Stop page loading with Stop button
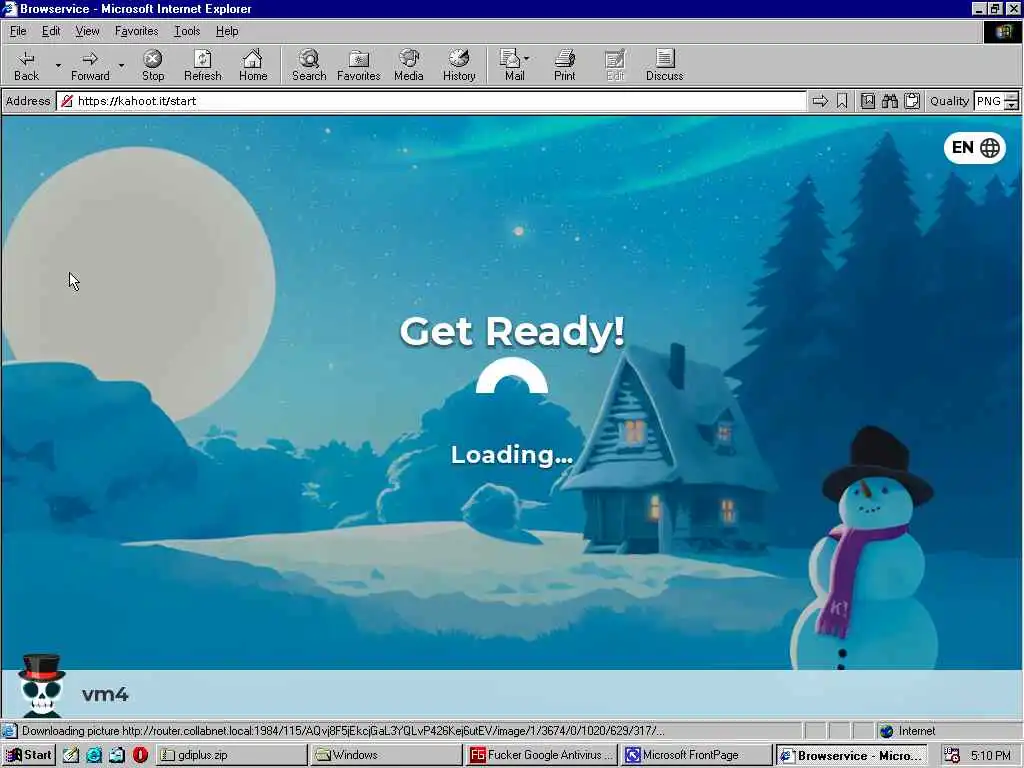1024x768 pixels. click(x=153, y=65)
